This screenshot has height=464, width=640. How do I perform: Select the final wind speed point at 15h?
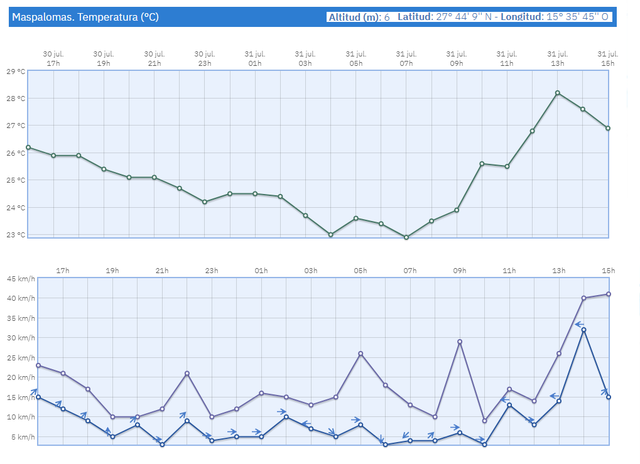609,397
